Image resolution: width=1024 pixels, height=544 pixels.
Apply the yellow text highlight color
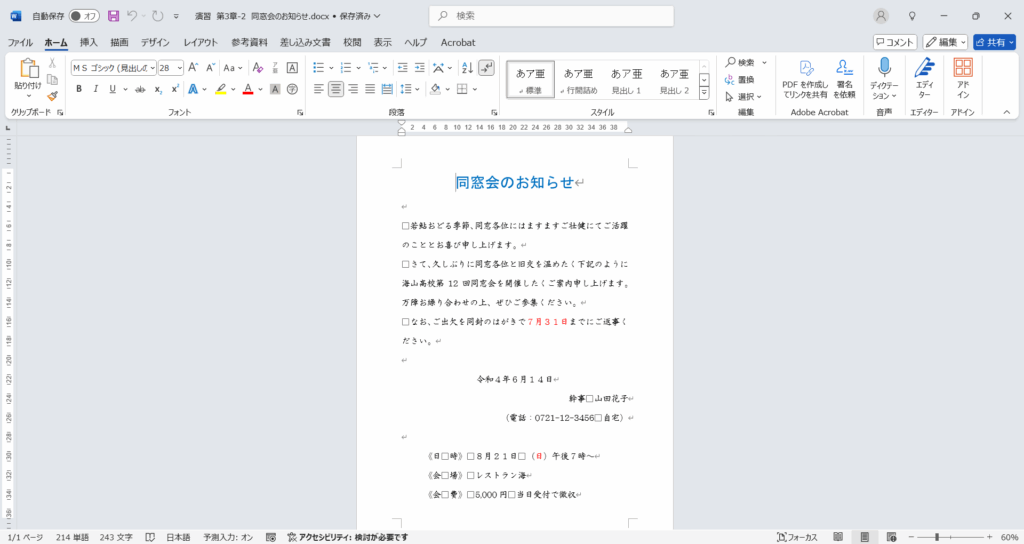[x=221, y=89]
